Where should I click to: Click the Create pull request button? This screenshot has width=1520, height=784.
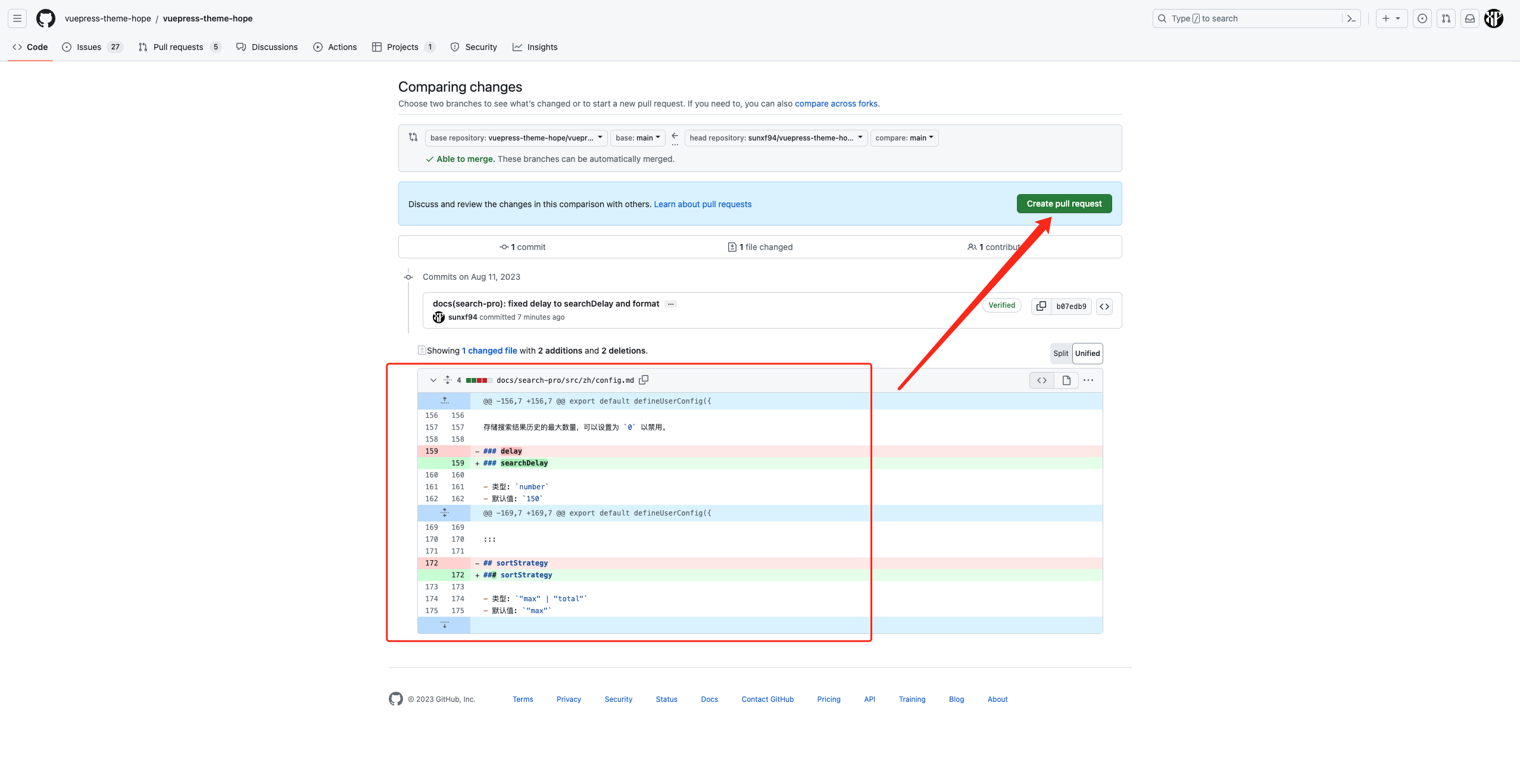click(x=1064, y=204)
